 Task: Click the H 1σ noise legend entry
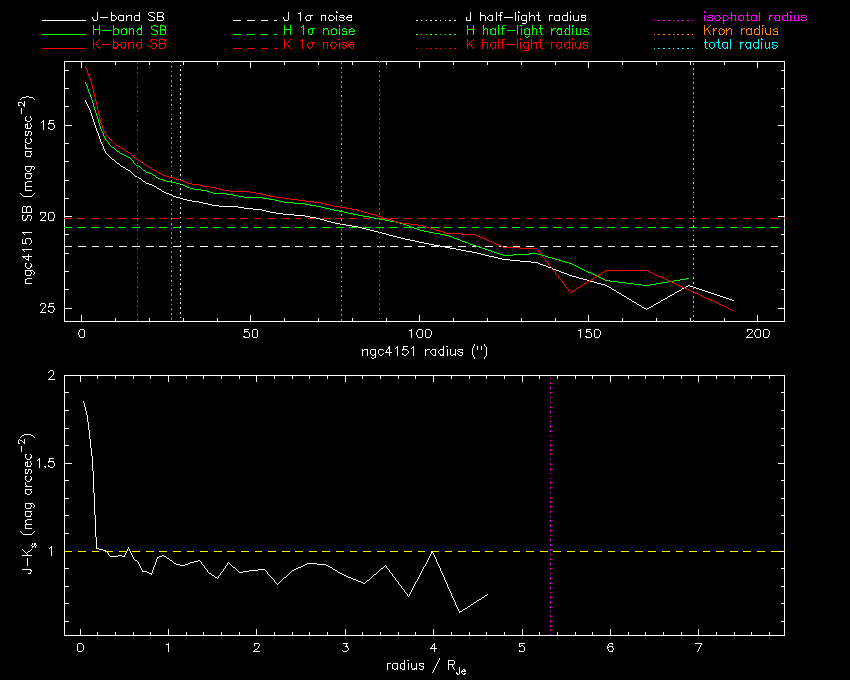320,31
